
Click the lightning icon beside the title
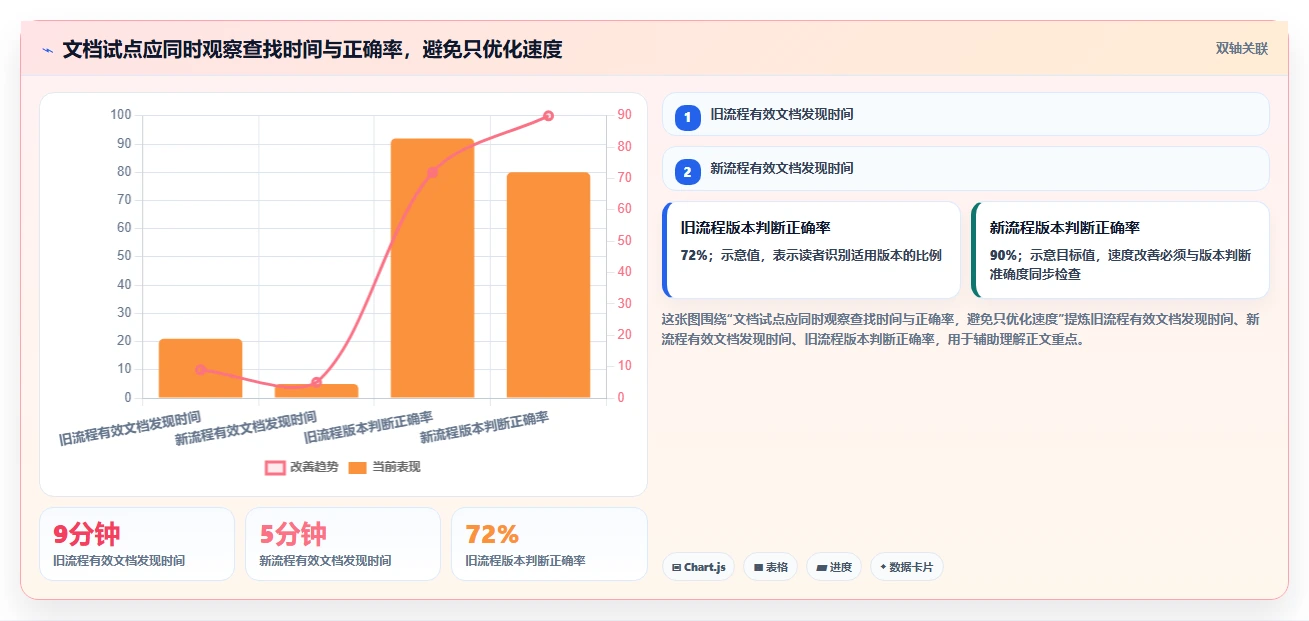(47, 49)
